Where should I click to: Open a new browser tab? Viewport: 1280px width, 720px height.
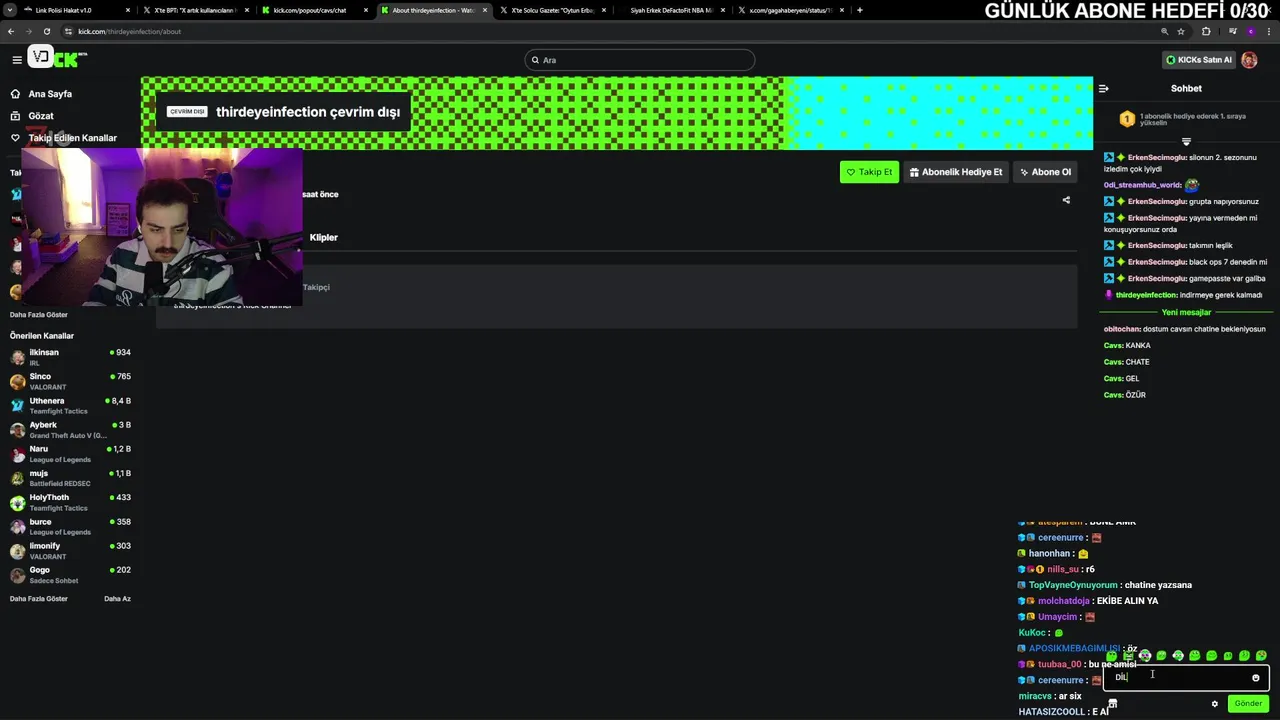coord(860,10)
